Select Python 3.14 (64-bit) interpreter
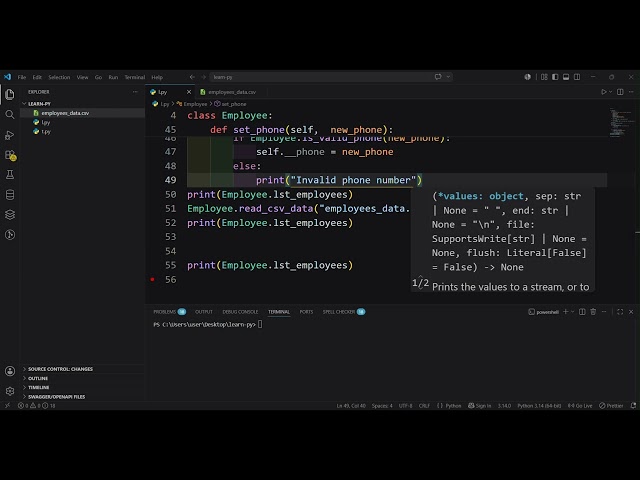The image size is (640, 480). [x=539, y=406]
